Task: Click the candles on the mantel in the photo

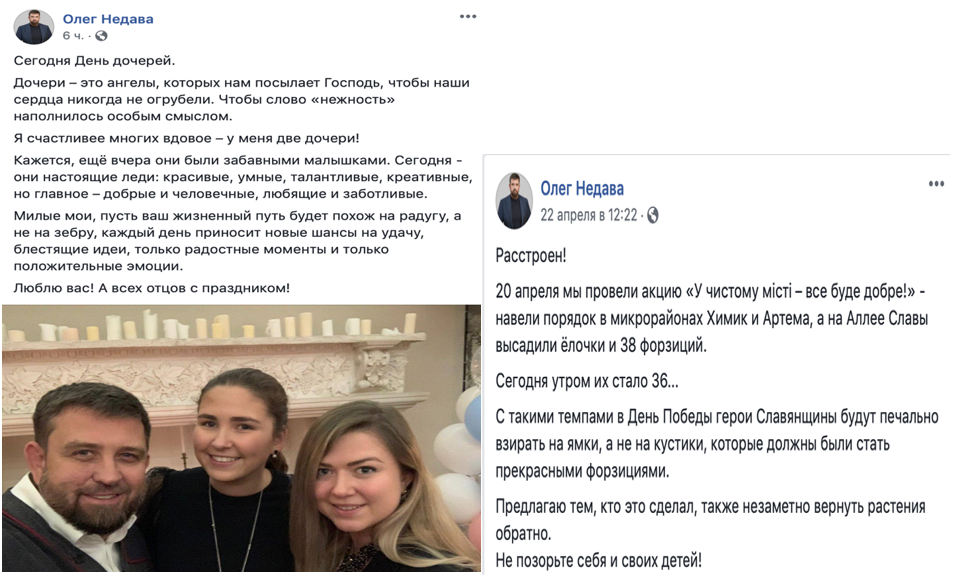Action: click(x=211, y=325)
